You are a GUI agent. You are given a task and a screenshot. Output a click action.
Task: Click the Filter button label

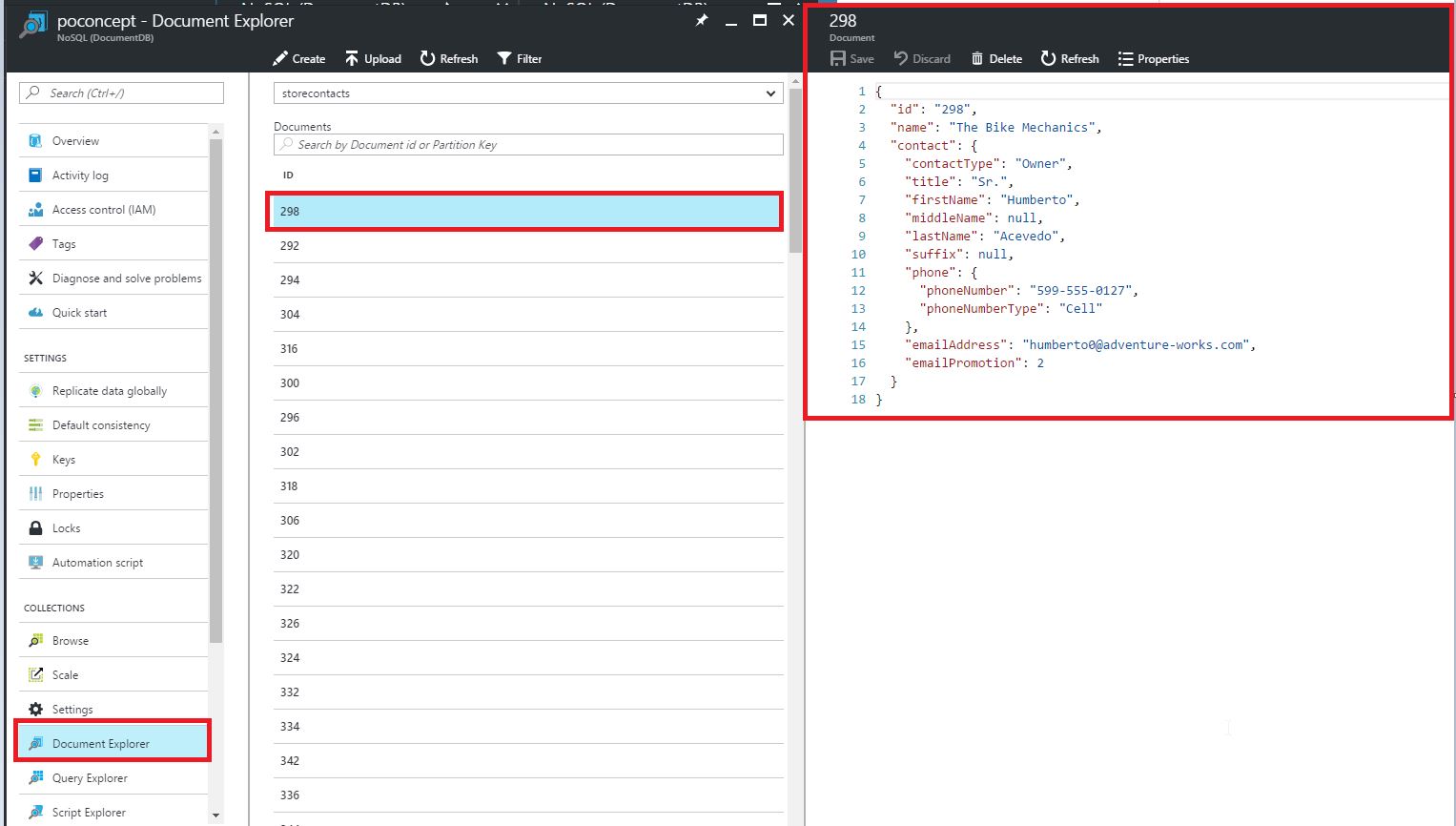(x=529, y=59)
